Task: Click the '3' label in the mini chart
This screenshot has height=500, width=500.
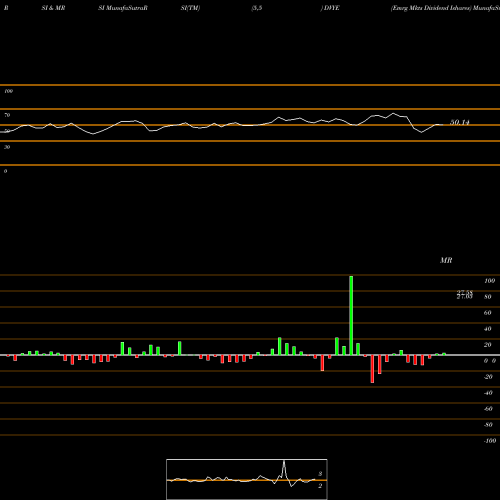Action: (x=320, y=474)
